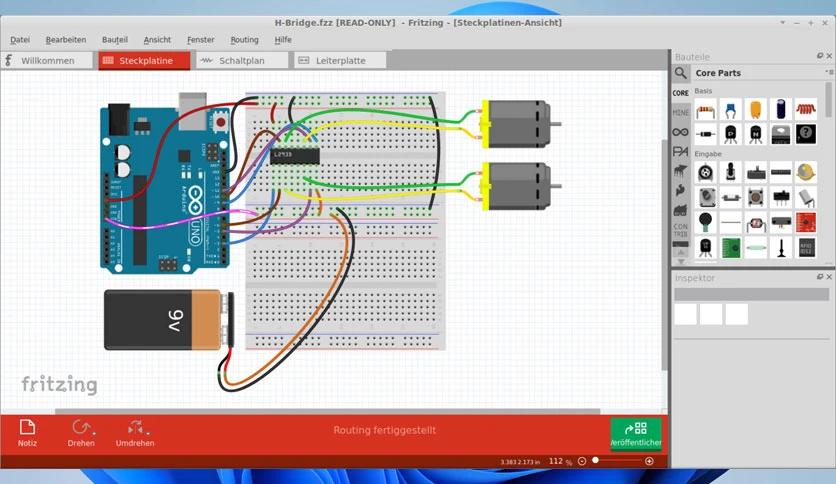836x484 pixels.
Task: Select the RFID module part
Action: (806, 248)
